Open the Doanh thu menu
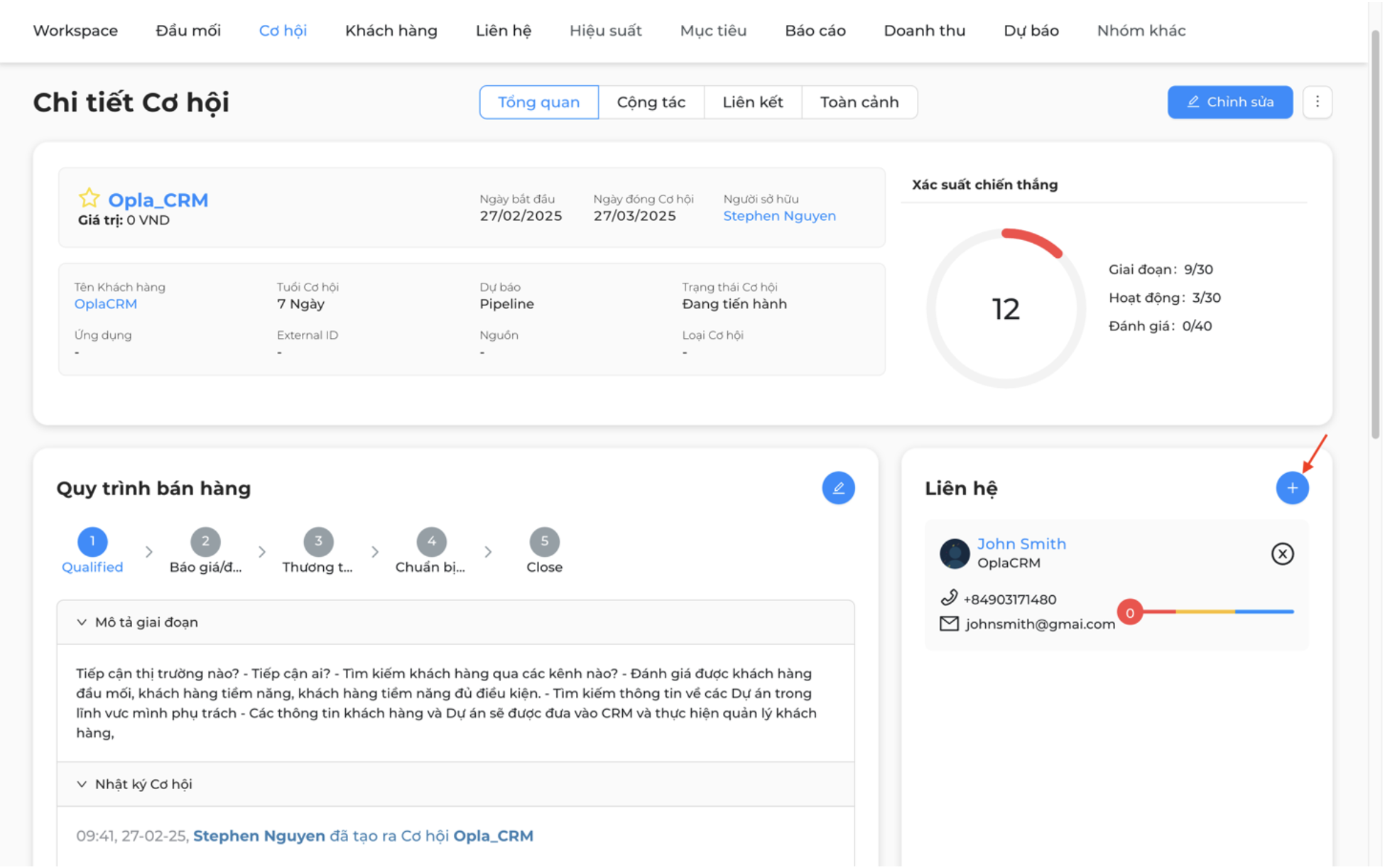Viewport: 1385px width, 868px height. pos(924,31)
